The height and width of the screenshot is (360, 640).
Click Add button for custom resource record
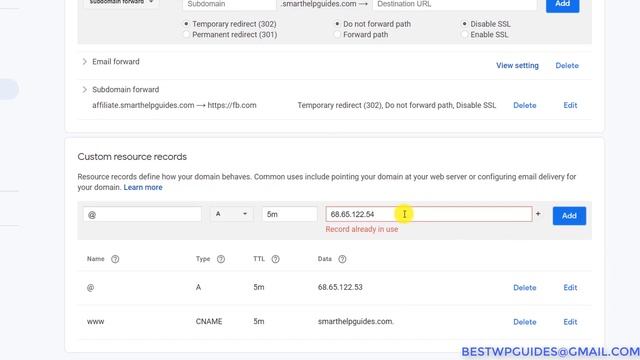pos(569,216)
